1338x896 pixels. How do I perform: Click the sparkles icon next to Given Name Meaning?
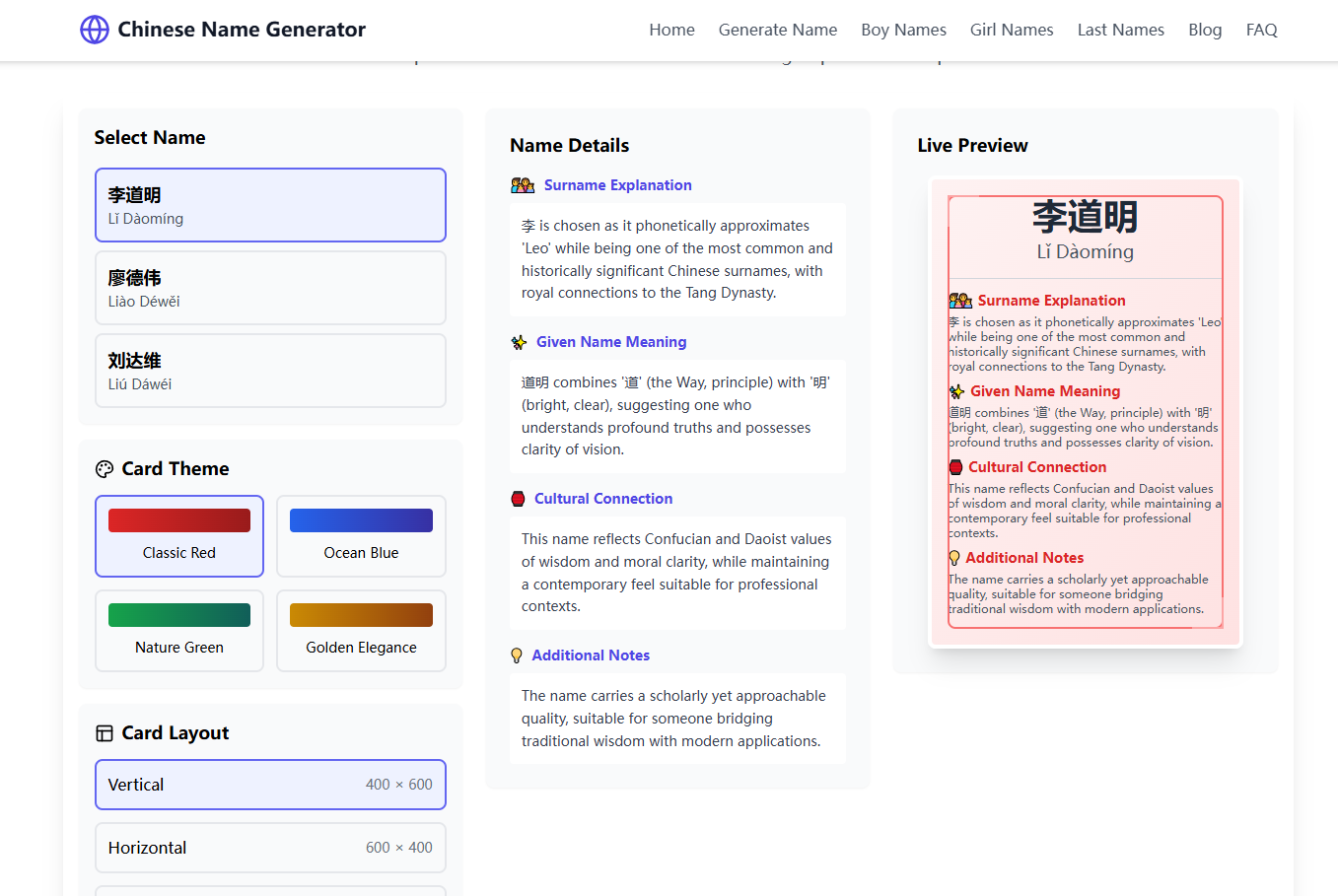[x=519, y=341]
